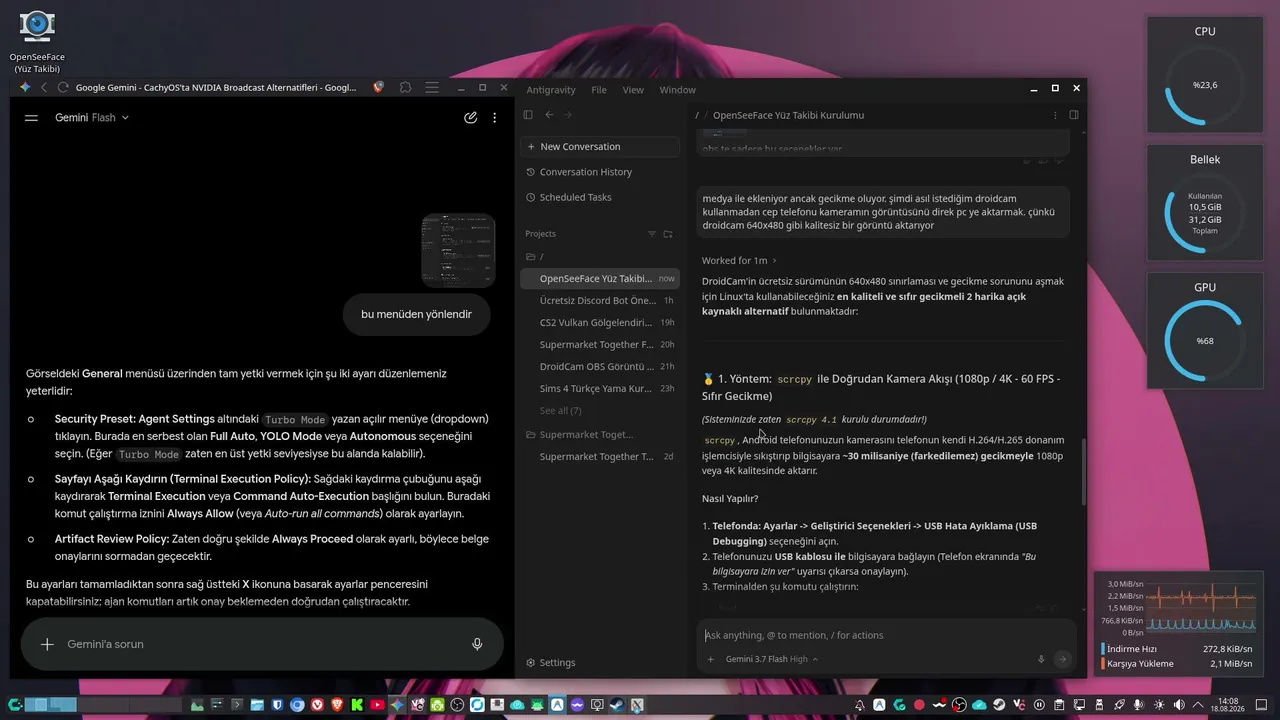This screenshot has width=1280, height=720.
Task: Open the Gemini 3.7 Flash model dropdown
Action: click(772, 659)
